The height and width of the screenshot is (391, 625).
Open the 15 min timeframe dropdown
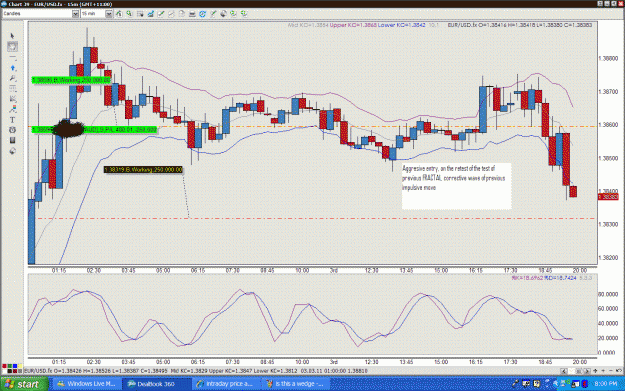108,14
